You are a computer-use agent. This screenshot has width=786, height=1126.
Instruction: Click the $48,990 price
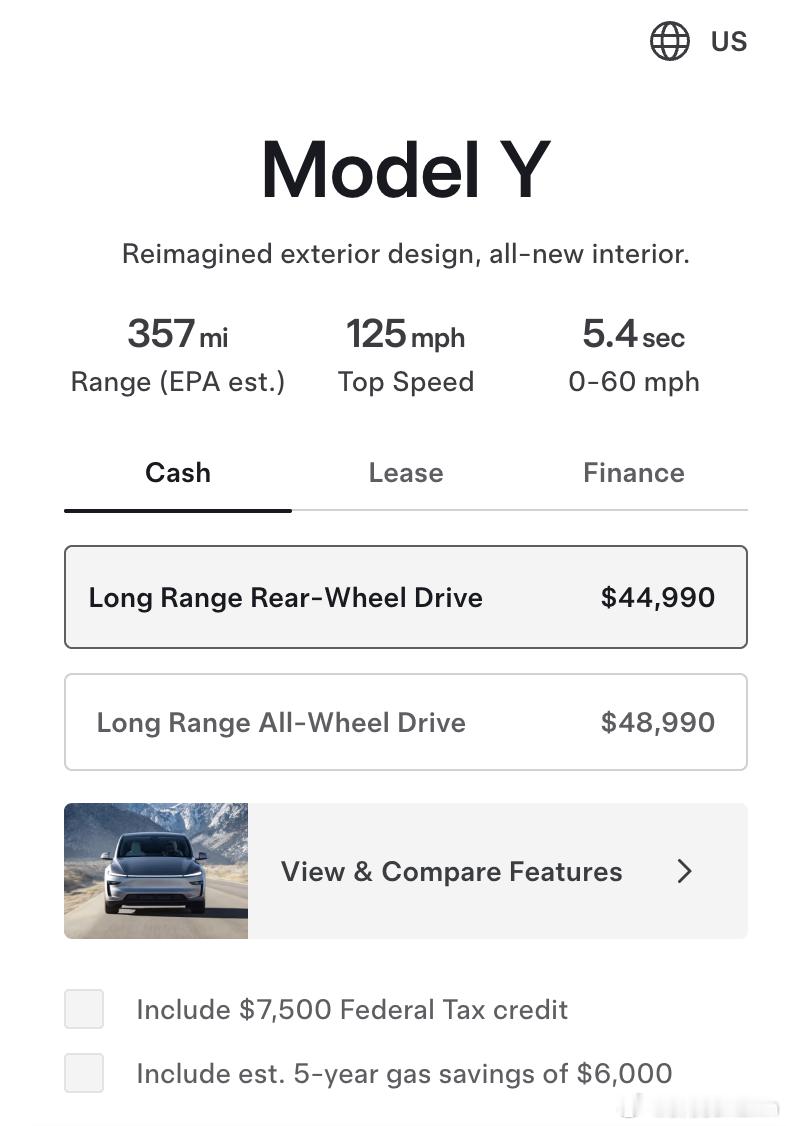pyautogui.click(x=658, y=722)
